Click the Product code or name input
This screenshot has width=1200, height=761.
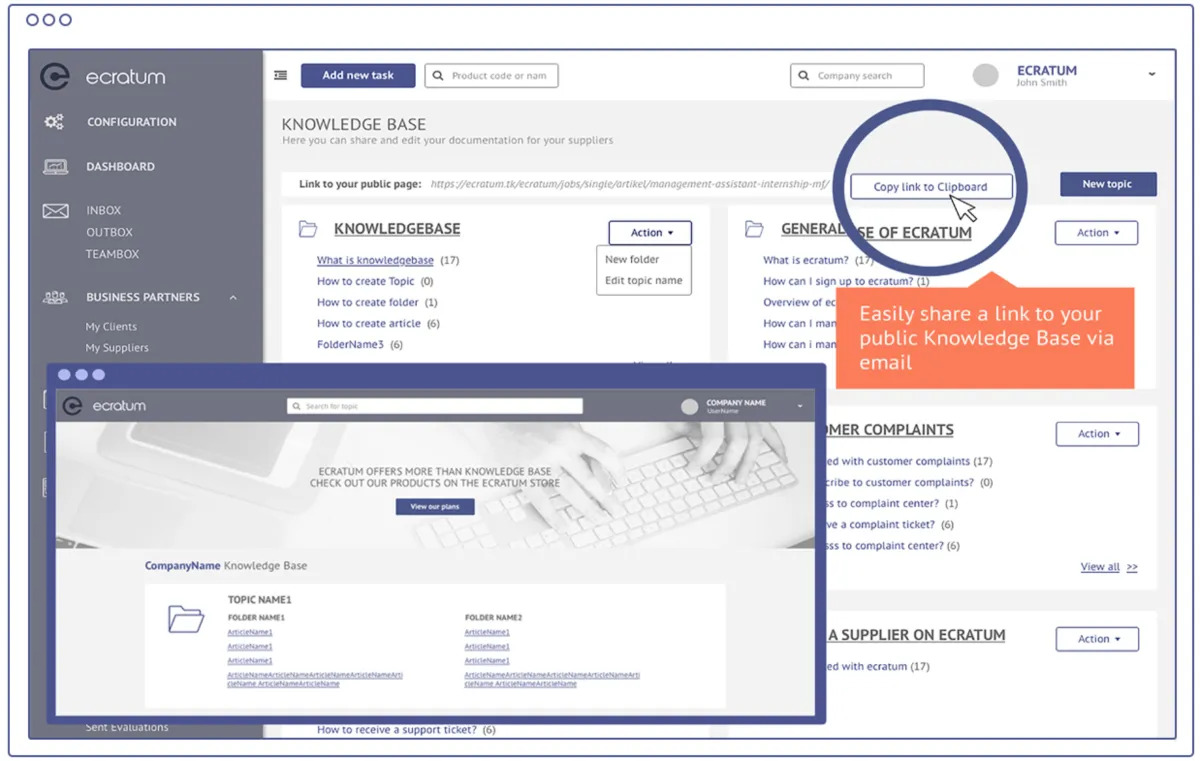click(492, 76)
